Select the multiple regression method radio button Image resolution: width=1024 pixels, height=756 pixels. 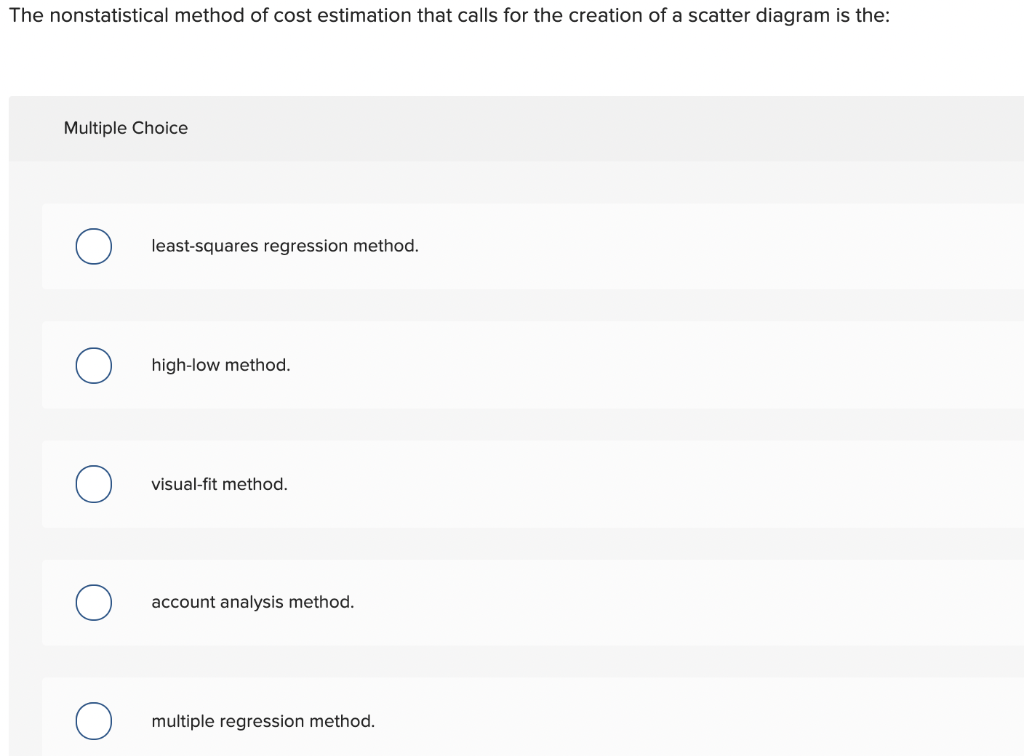(x=93, y=721)
